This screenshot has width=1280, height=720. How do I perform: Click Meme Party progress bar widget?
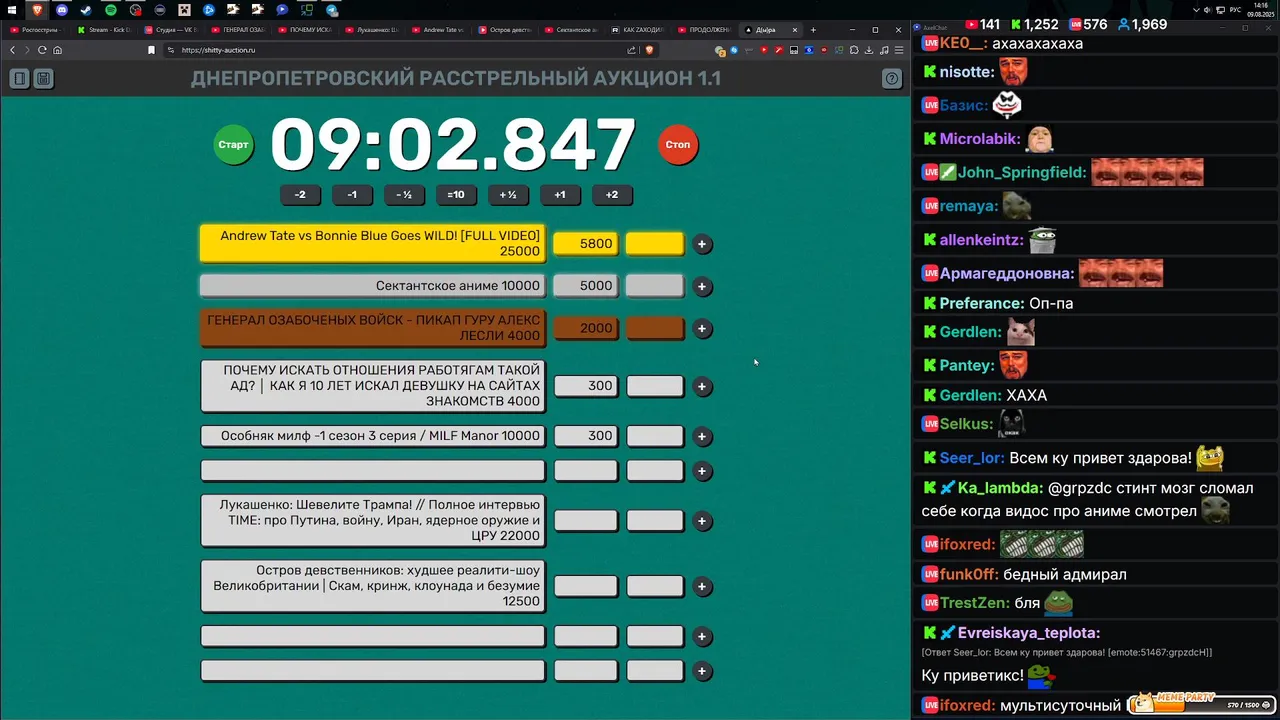click(1202, 704)
